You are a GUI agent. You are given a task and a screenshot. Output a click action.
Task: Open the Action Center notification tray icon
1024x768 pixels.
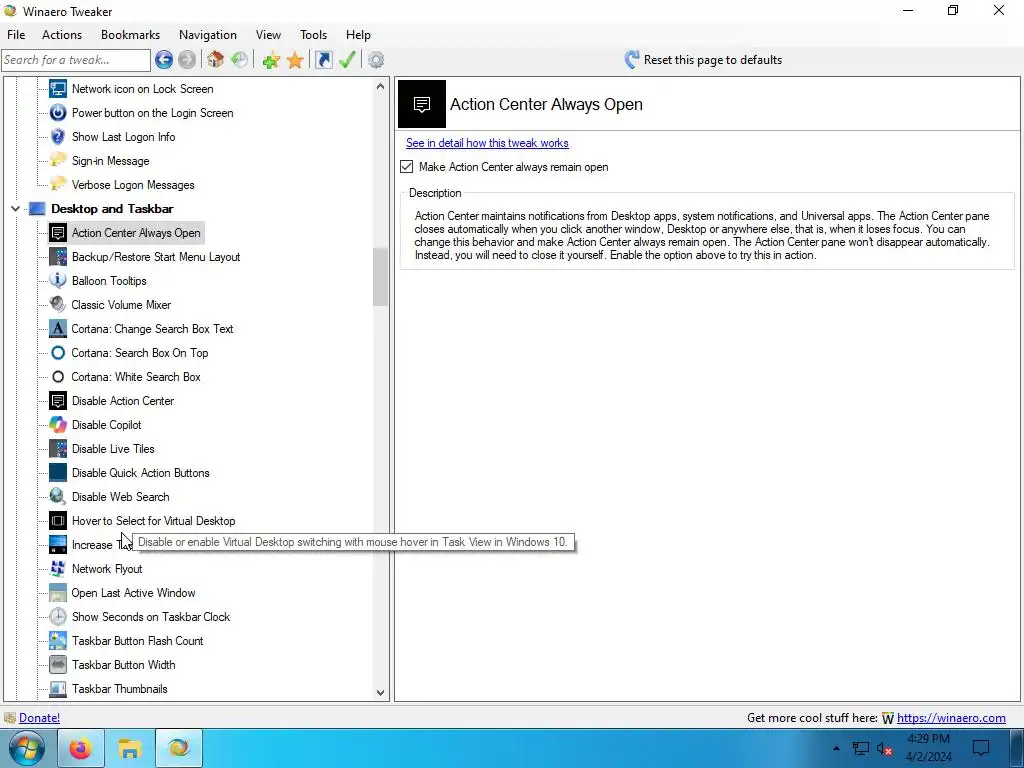981,748
